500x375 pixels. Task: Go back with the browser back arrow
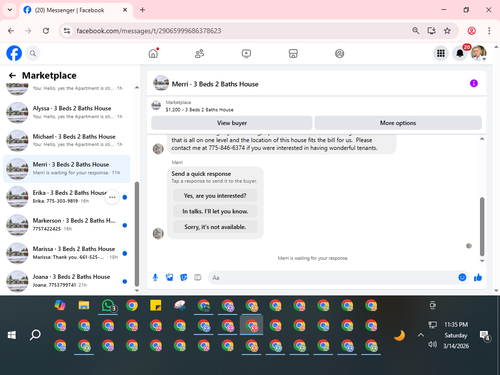(11, 31)
